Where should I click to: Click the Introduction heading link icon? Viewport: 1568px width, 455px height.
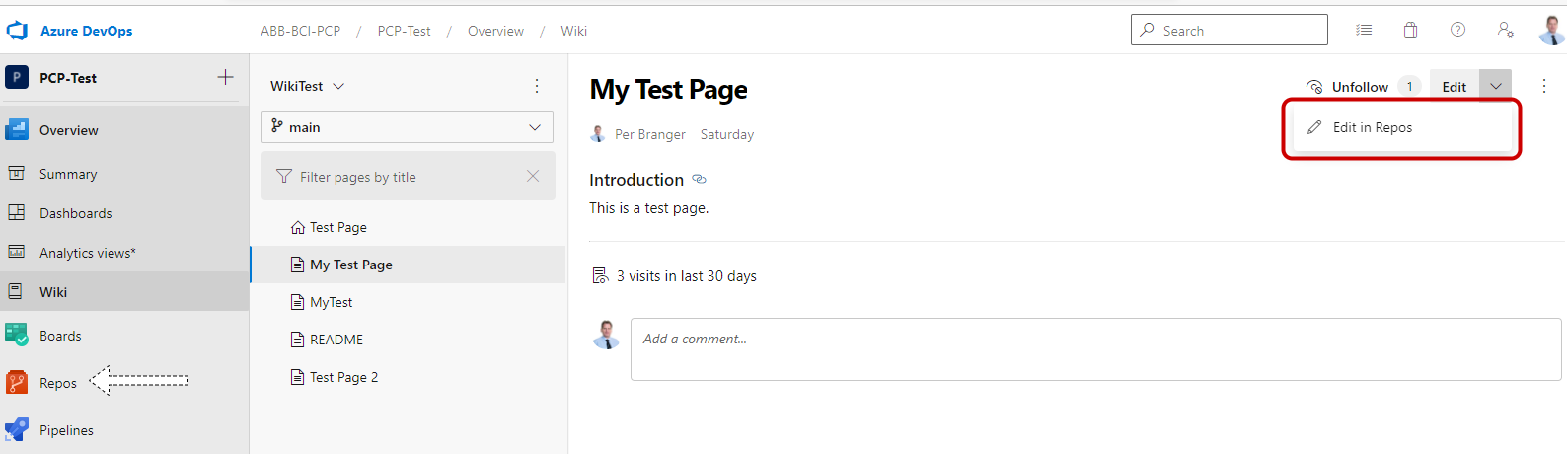coord(699,180)
